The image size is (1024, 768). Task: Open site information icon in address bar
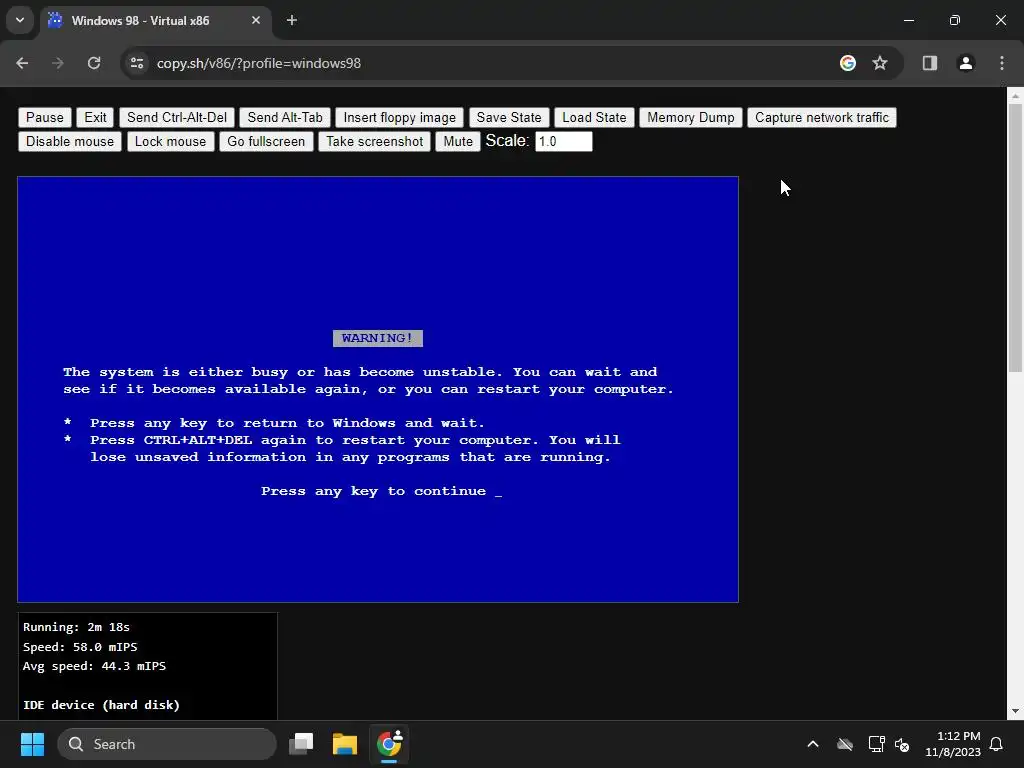[x=137, y=63]
